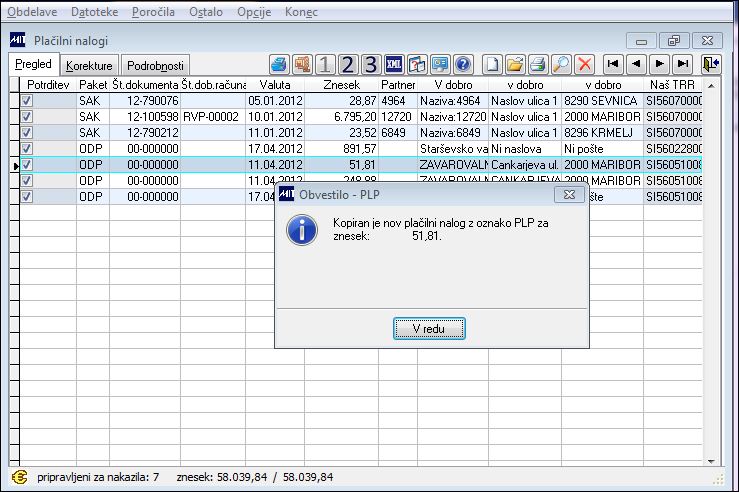This screenshot has height=492, width=739.
Task: Click the open folder icon
Action: [x=515, y=64]
